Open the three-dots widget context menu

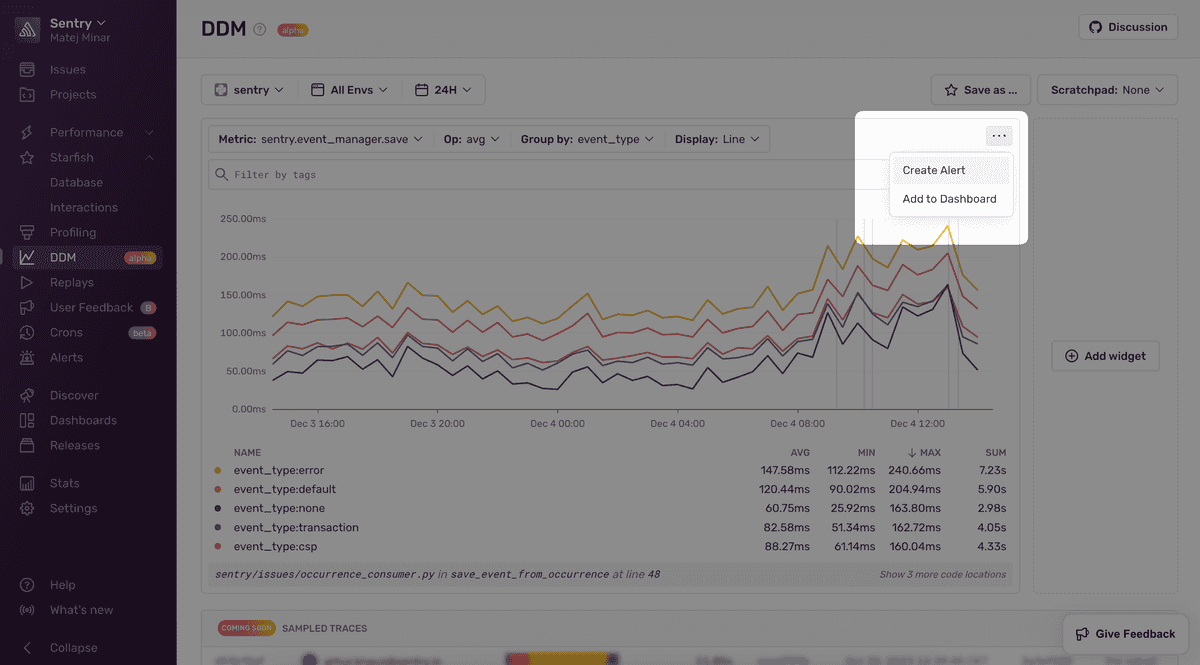point(999,136)
